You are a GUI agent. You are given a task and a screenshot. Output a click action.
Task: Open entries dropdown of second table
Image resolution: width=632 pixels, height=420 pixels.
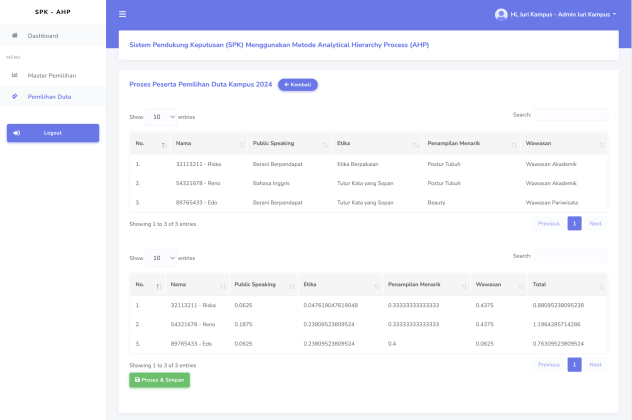(x=161, y=257)
